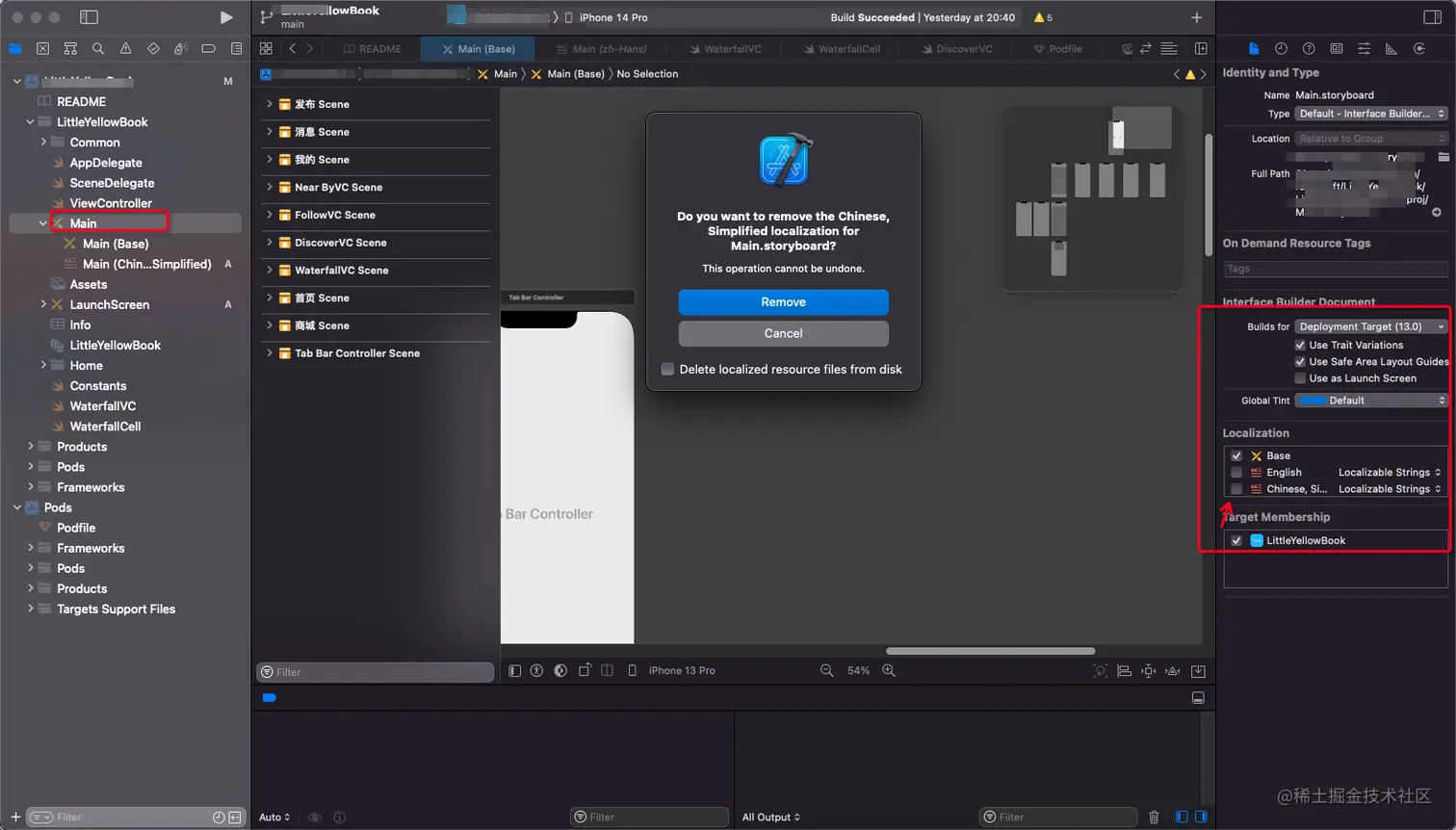The width and height of the screenshot is (1456, 830).
Task: Click the On Demand Resource Tags field
Action: (1336, 269)
